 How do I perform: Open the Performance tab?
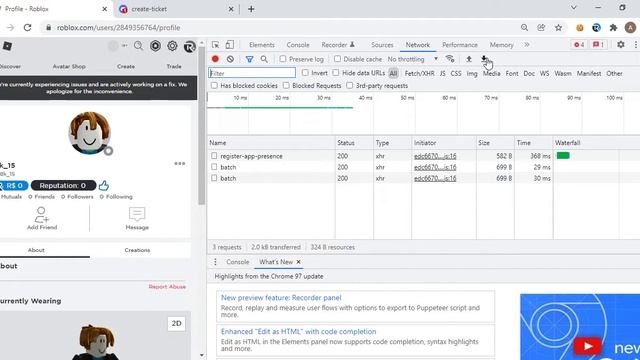click(460, 45)
